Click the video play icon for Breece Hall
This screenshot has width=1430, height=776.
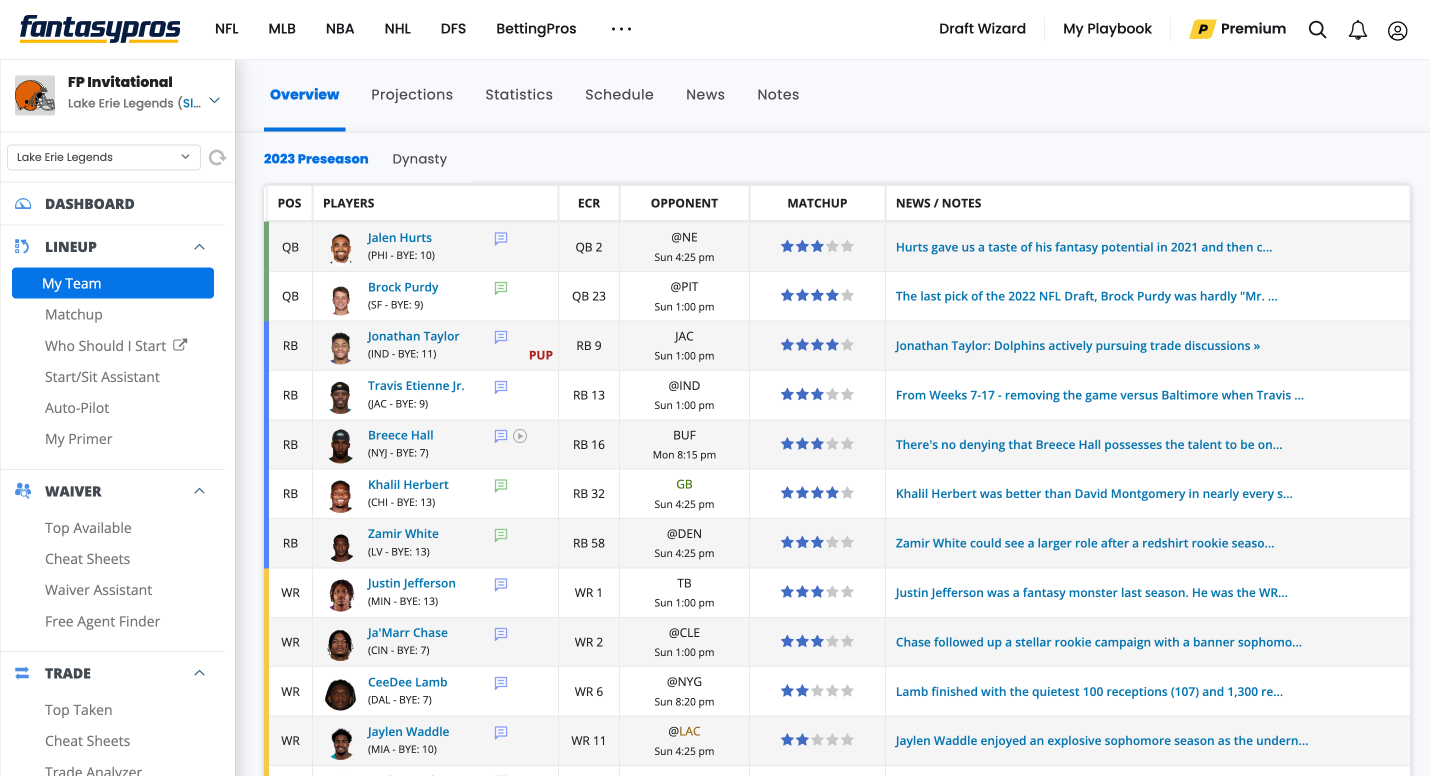pos(520,436)
